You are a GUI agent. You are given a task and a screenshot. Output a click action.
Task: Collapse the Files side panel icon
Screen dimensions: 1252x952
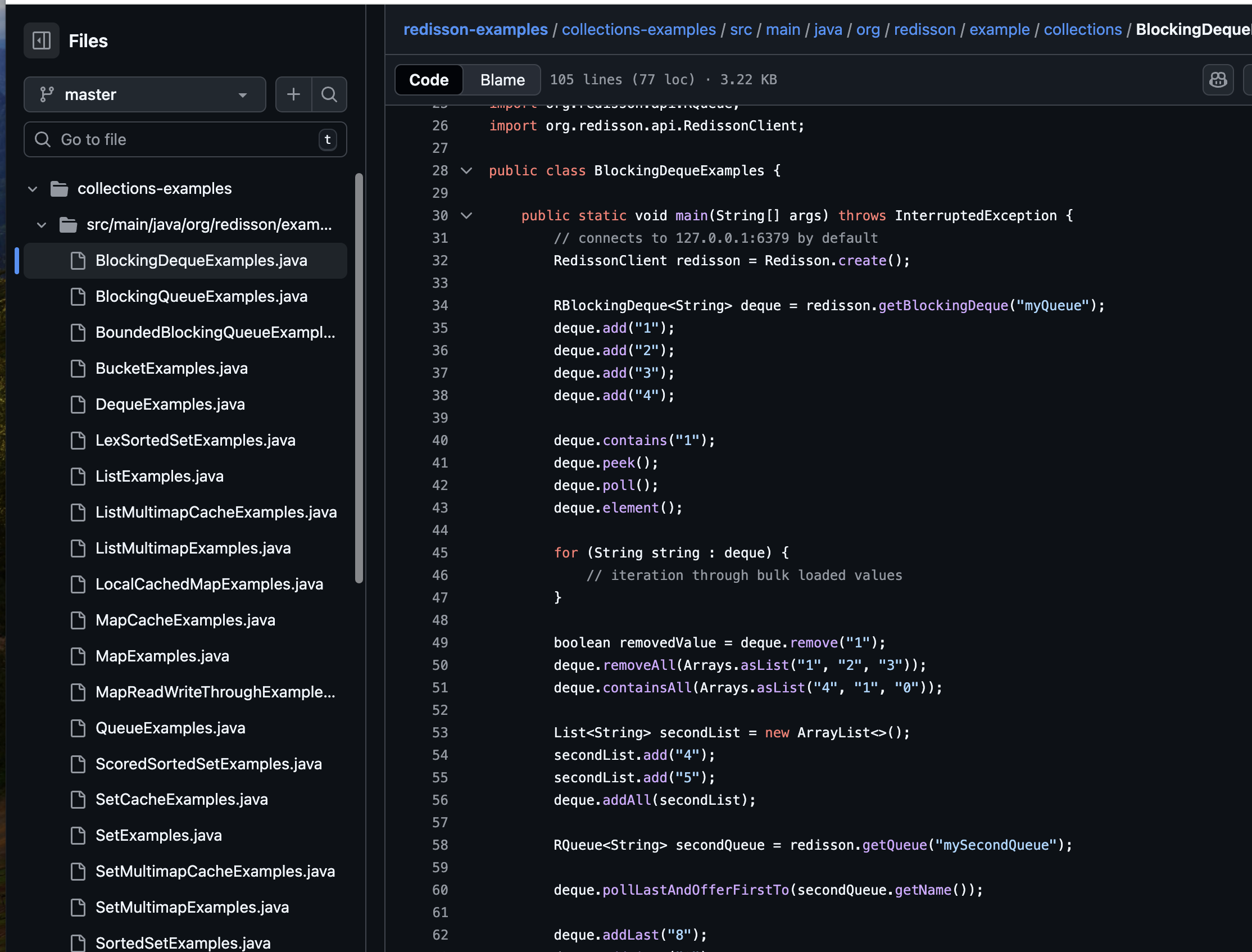42,41
